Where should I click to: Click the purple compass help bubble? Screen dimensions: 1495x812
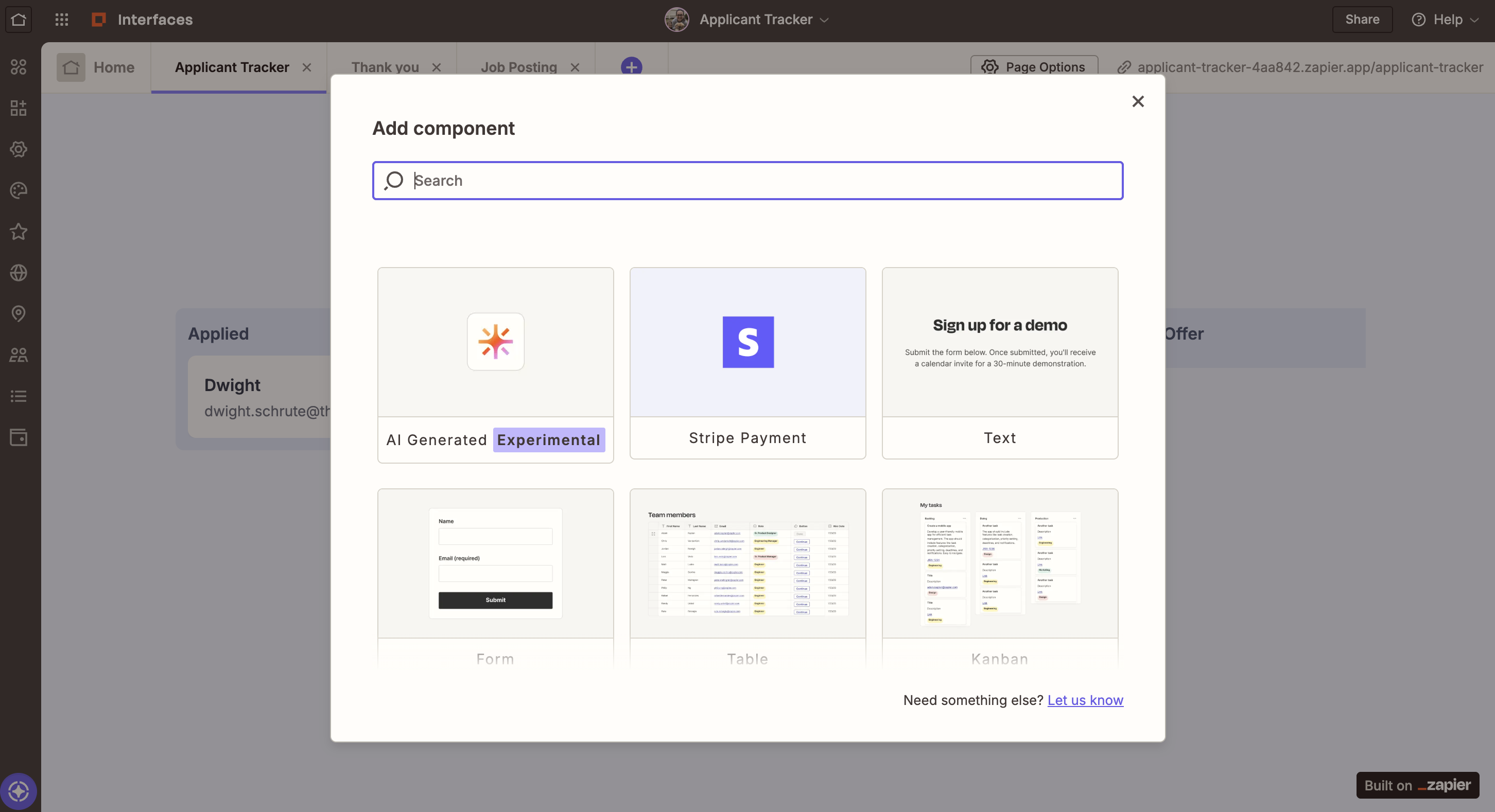(x=19, y=791)
